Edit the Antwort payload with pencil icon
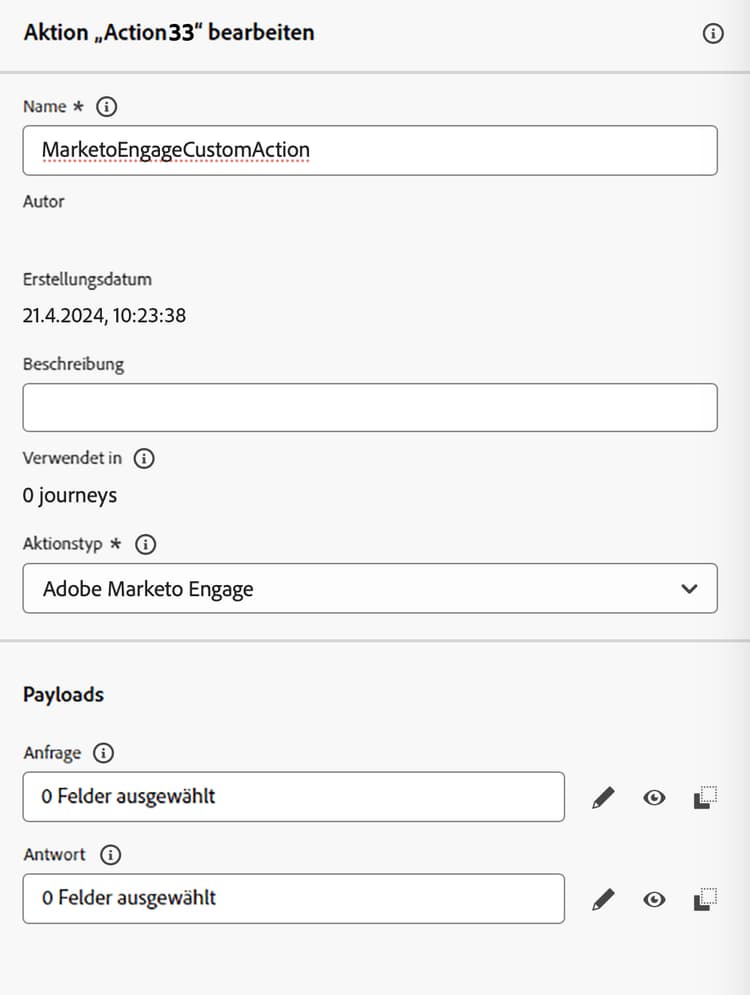Viewport: 750px width, 995px height. pyautogui.click(x=603, y=899)
